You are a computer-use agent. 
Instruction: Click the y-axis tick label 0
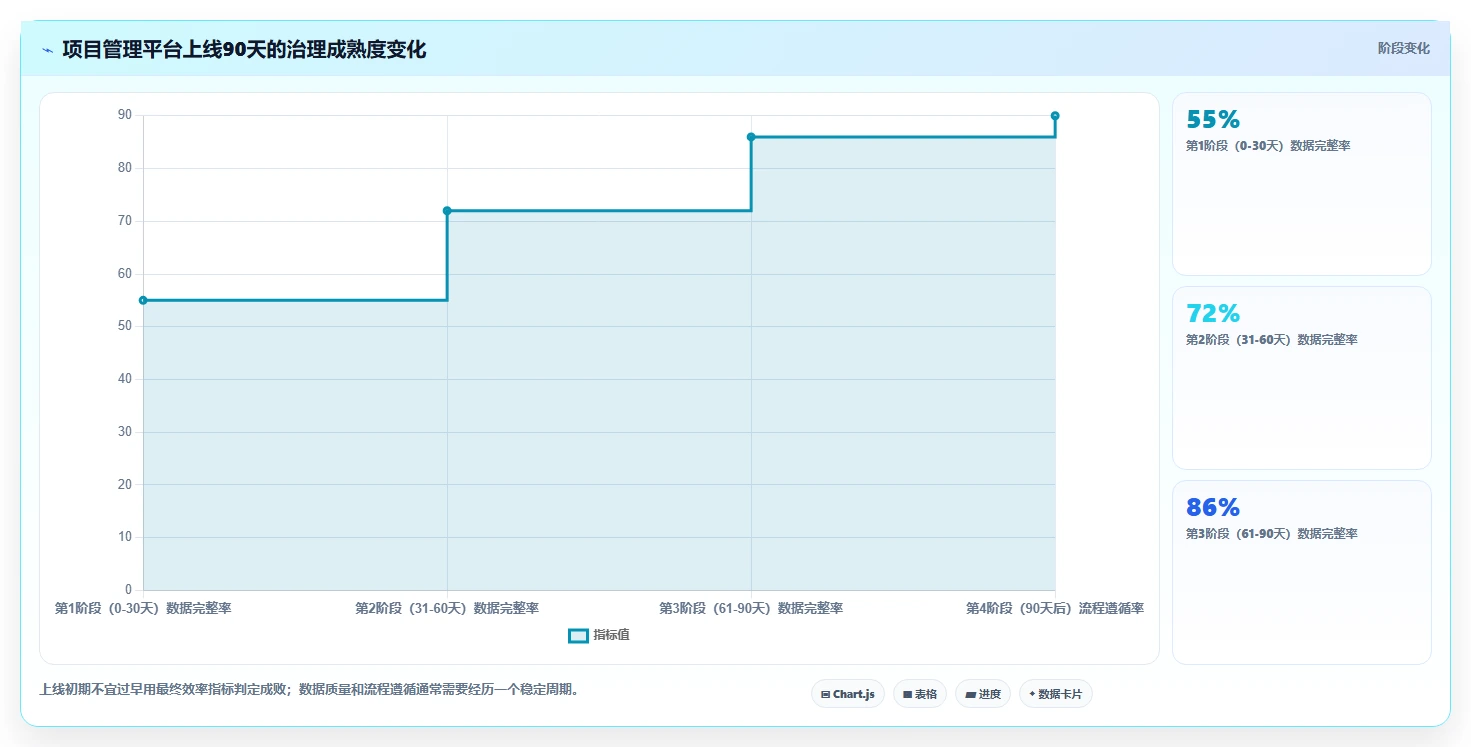point(128,590)
